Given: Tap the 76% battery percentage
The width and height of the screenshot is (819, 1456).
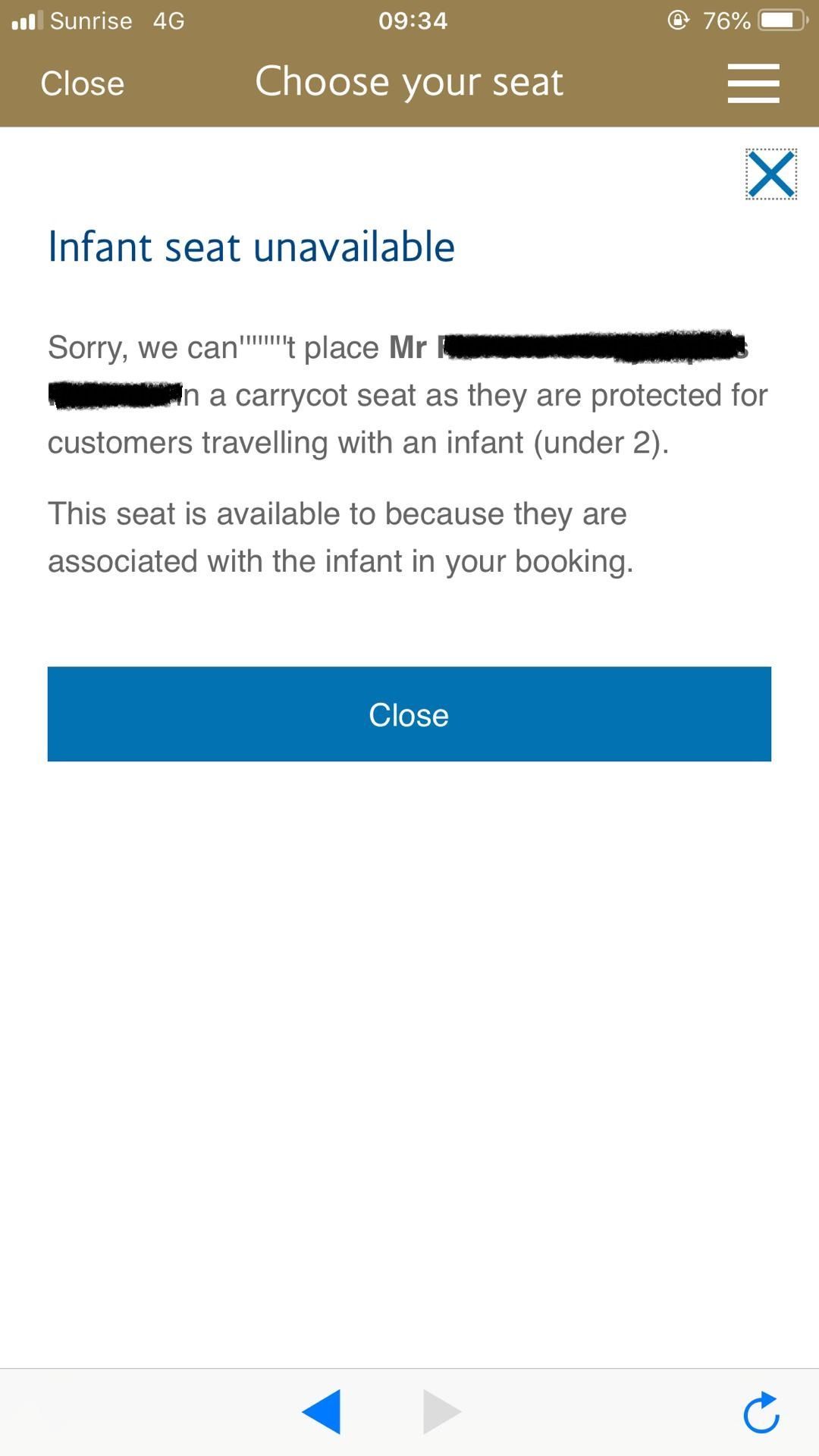Looking at the screenshot, I should coord(726,20).
